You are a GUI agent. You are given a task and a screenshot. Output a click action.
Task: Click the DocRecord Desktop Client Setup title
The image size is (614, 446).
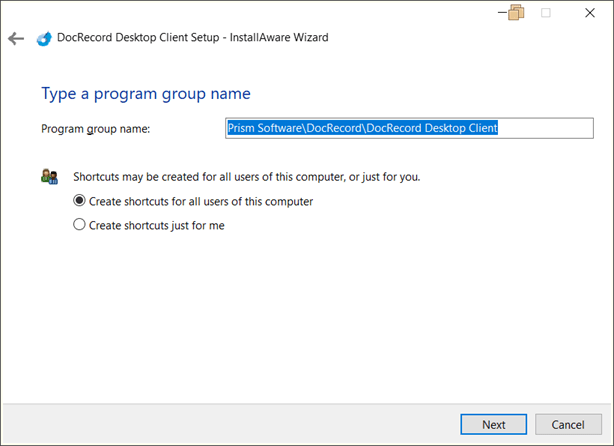(x=193, y=38)
